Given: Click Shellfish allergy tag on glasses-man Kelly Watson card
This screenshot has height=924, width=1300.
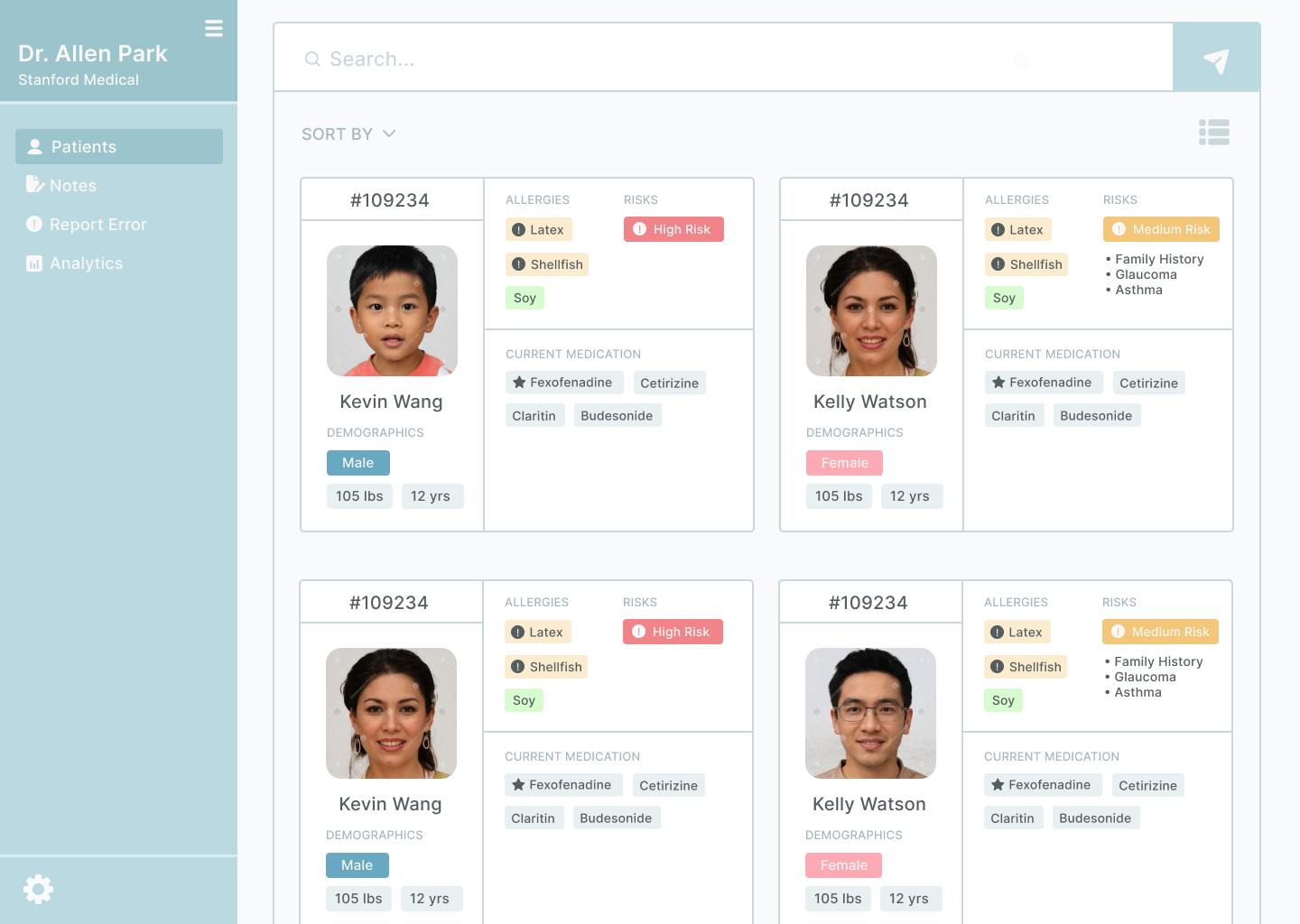Looking at the screenshot, I should point(1026,667).
